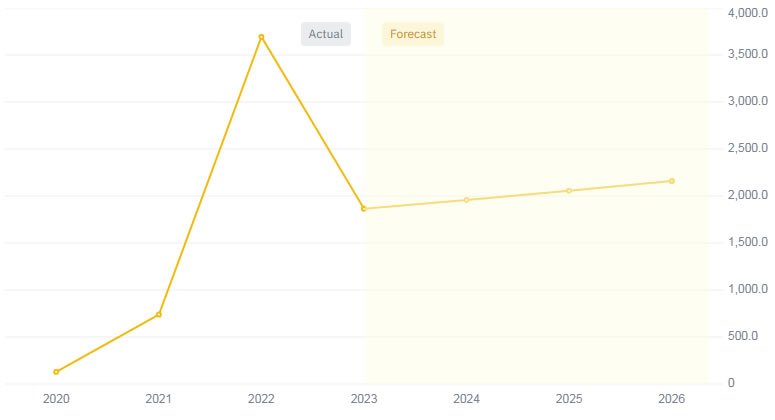
Task: Select the 2021 data point marker
Action: click(x=159, y=314)
